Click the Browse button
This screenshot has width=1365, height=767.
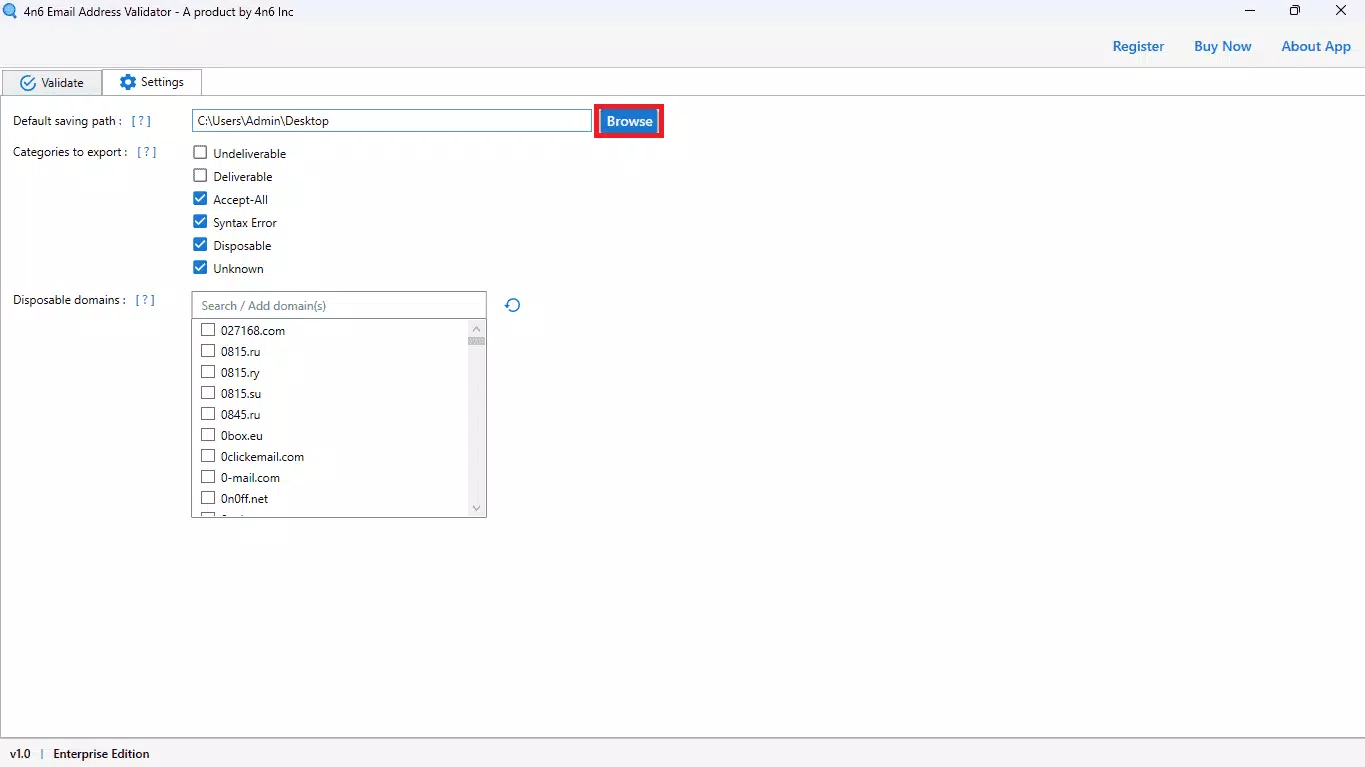pos(629,121)
